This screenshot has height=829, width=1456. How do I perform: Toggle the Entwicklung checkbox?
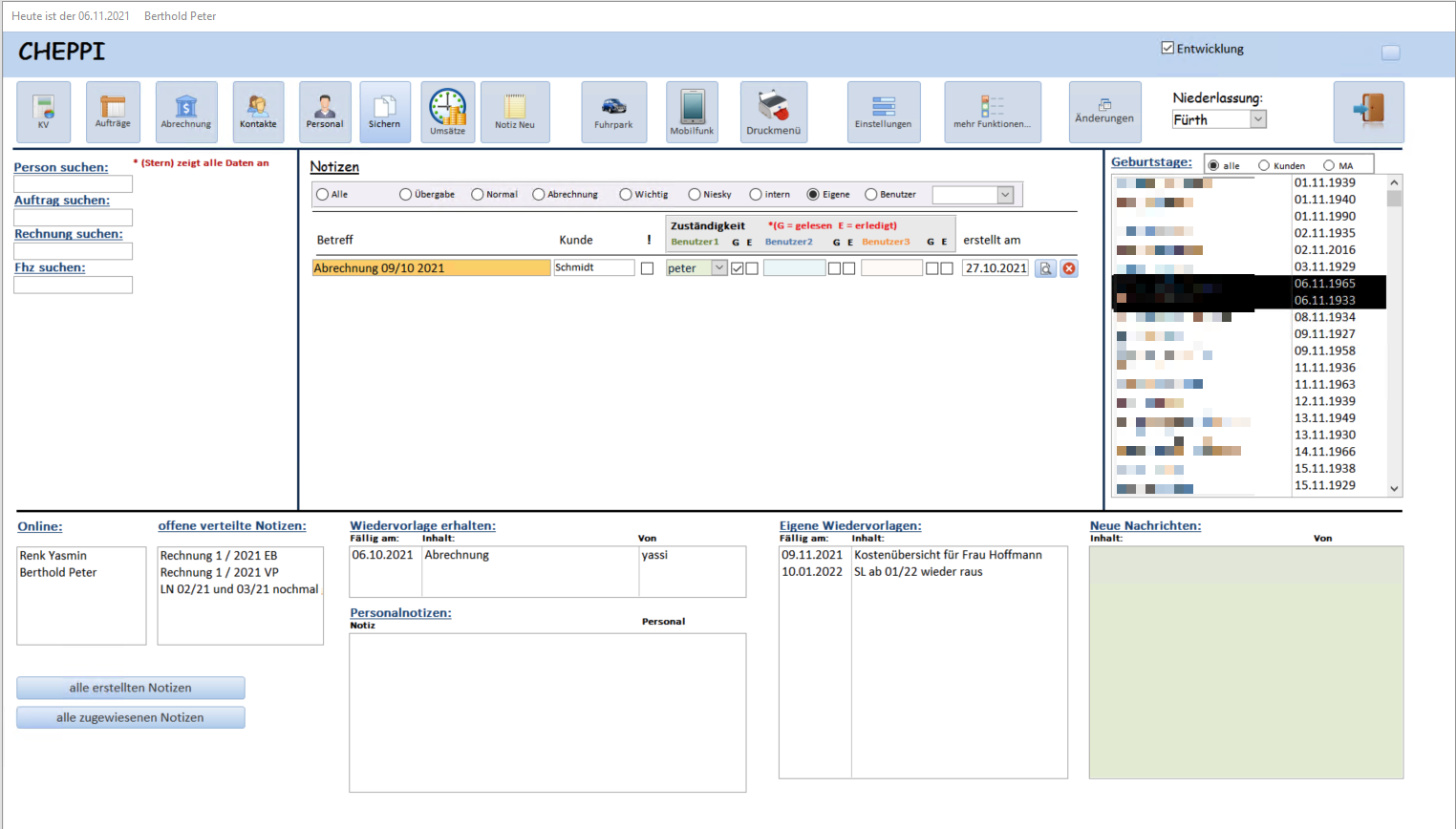1167,48
